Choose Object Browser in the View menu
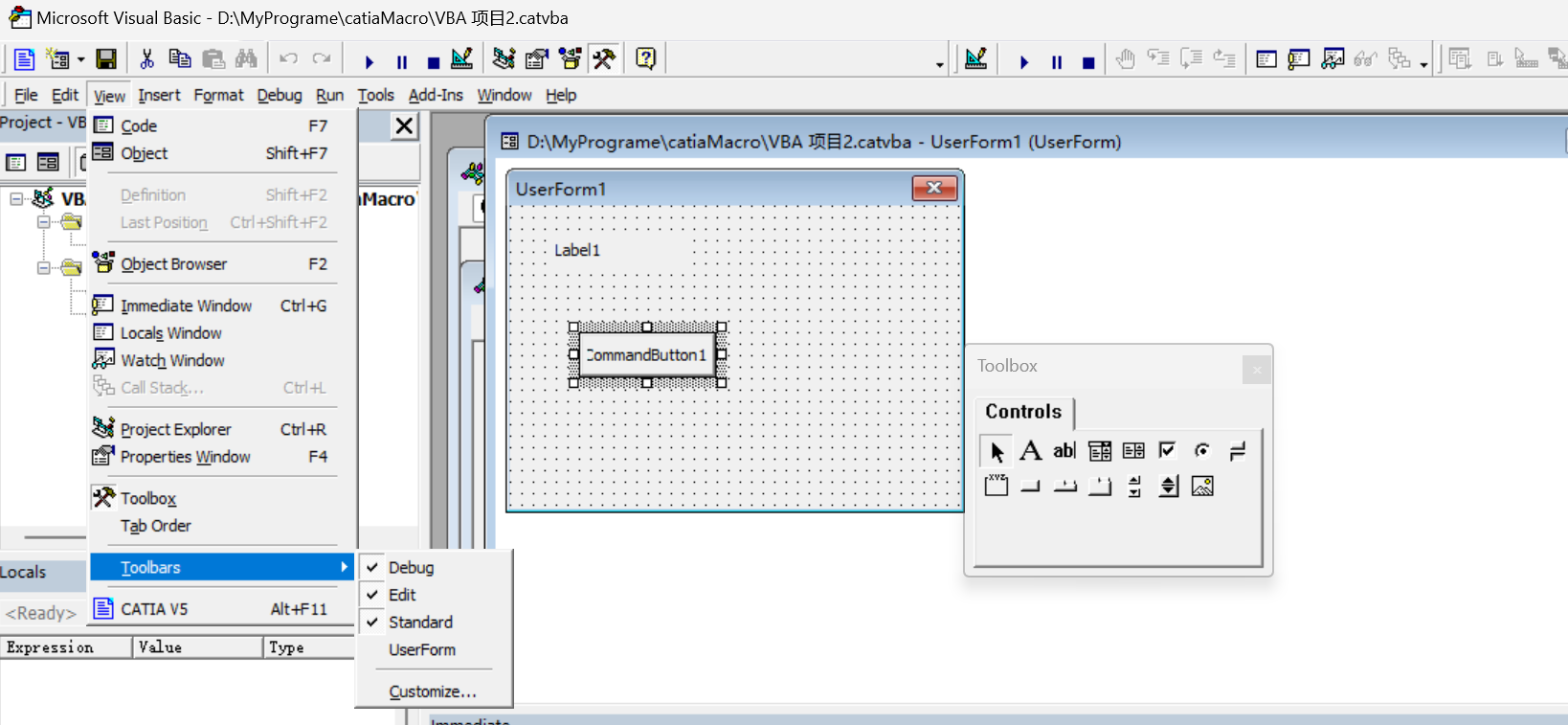 pyautogui.click(x=222, y=263)
